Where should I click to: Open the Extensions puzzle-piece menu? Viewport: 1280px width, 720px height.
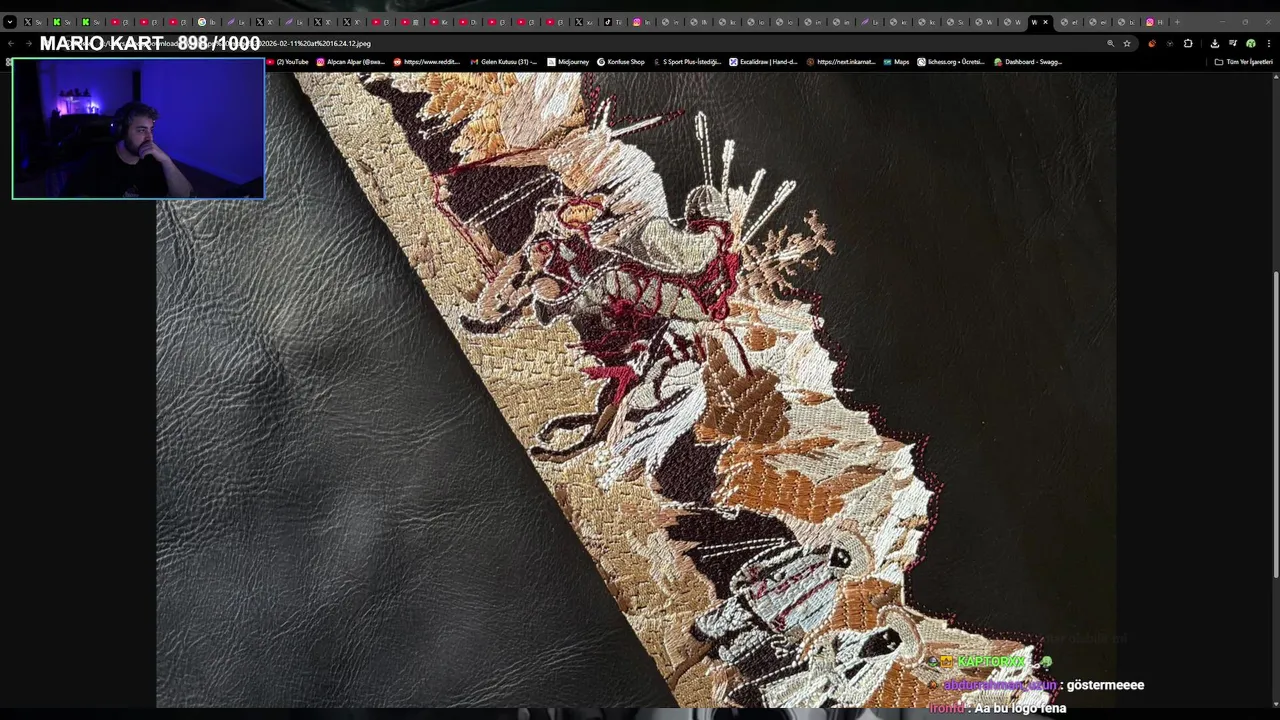pyautogui.click(x=1188, y=43)
